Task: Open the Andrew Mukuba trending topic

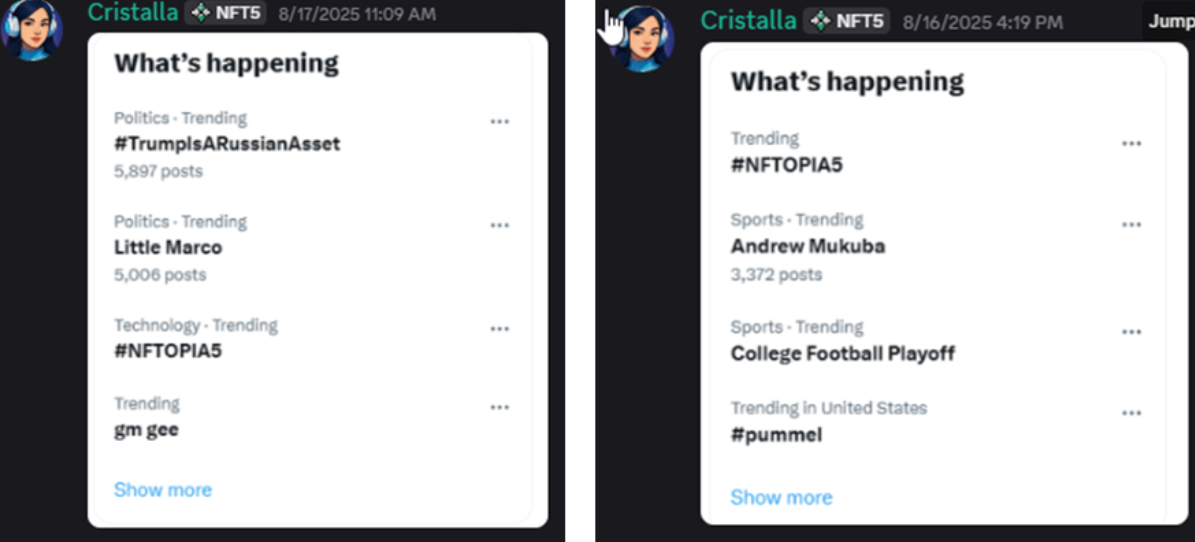Action: (x=808, y=246)
